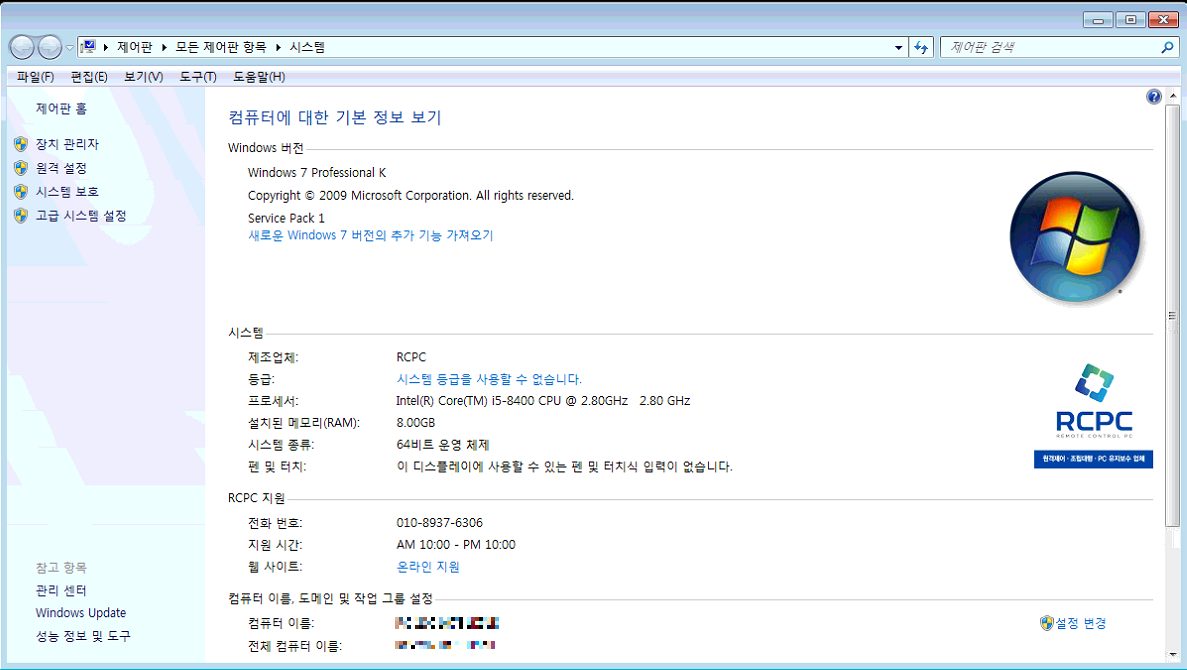This screenshot has height=670, width=1187.
Task: Click 새로운 Windows 7 버전의 추가 기능 가져오기 link
Action: [x=370, y=235]
